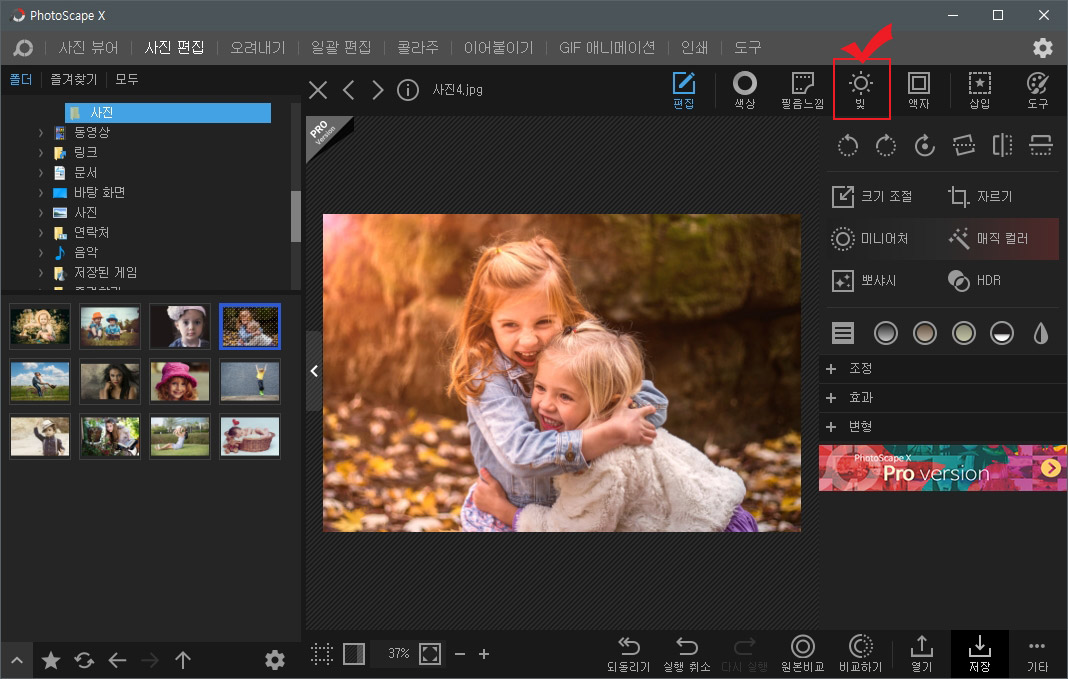Click the 실행 취소 undo button
This screenshot has width=1068, height=679.
click(x=687, y=654)
